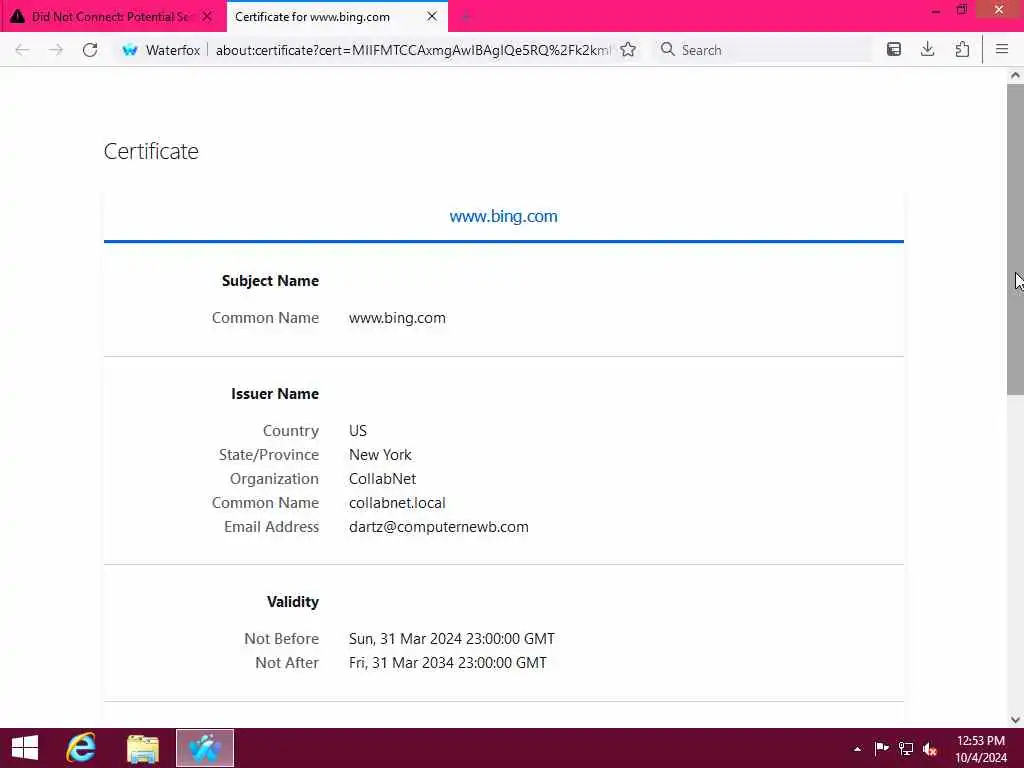Click the Validity section heading
The height and width of the screenshot is (768, 1024).
[293, 601]
